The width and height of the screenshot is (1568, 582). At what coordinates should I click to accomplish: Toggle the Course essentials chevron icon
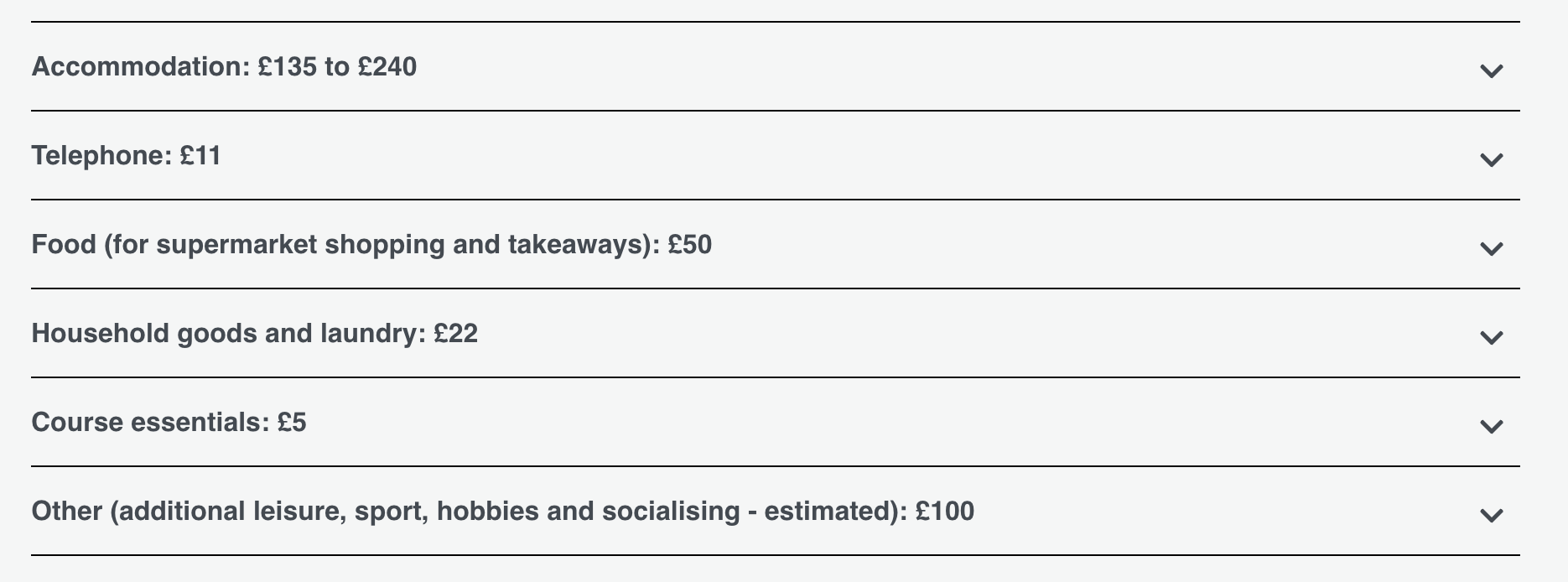[x=1491, y=426]
